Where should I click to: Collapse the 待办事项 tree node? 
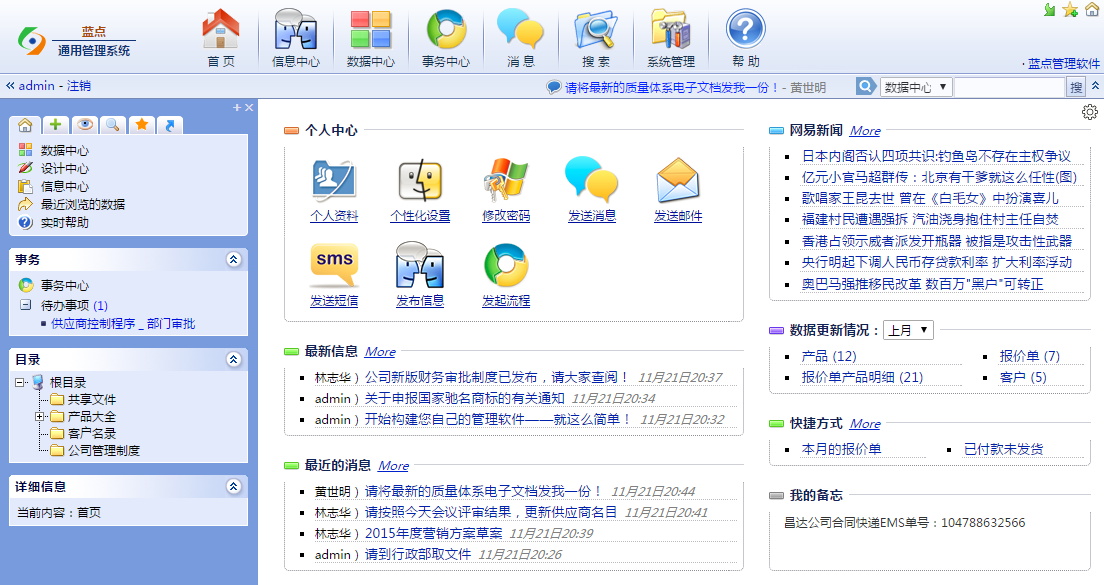pos(25,305)
